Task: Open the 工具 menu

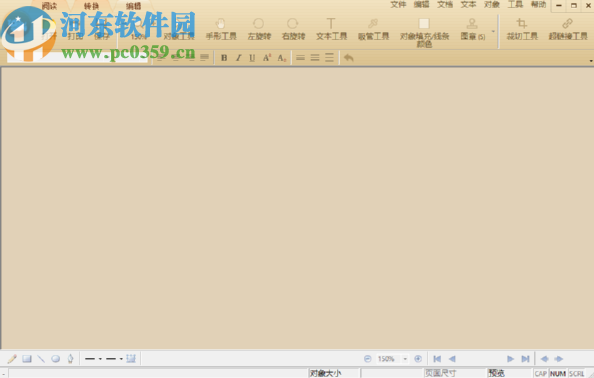Action: tap(515, 5)
